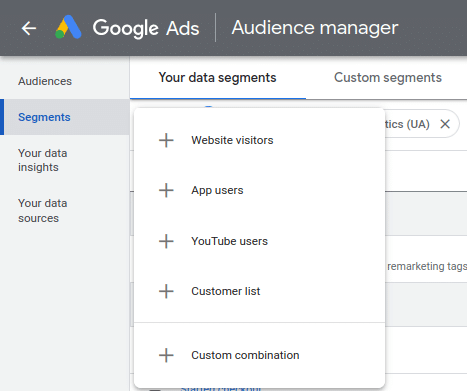This screenshot has width=467, height=391.
Task: Click the 'remarketing tags' text
Action: coord(427,266)
